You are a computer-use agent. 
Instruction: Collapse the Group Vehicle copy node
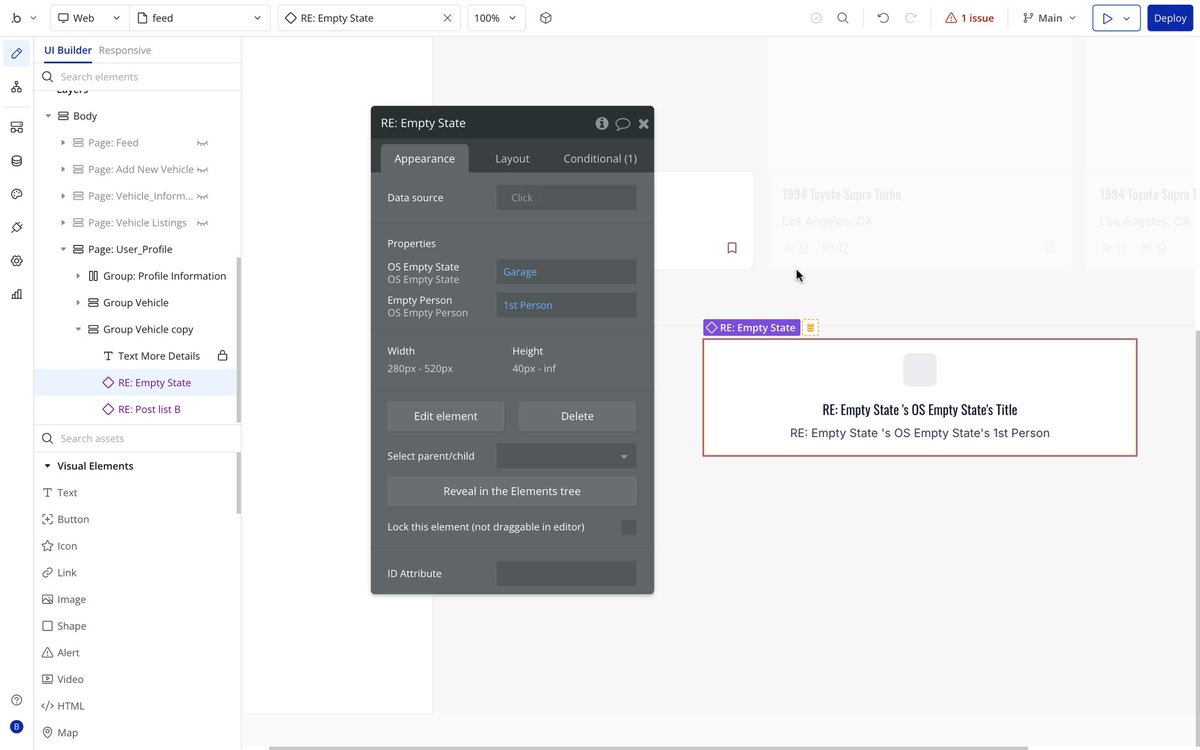coord(78,329)
